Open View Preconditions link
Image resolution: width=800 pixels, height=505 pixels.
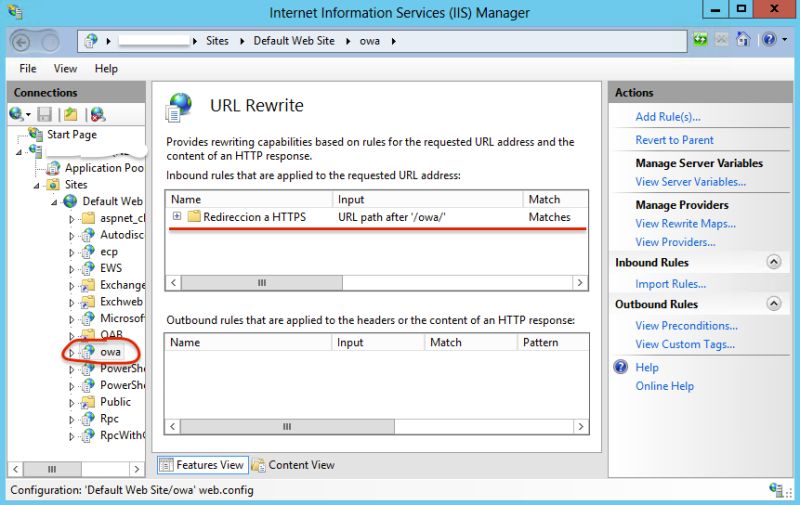tap(686, 325)
